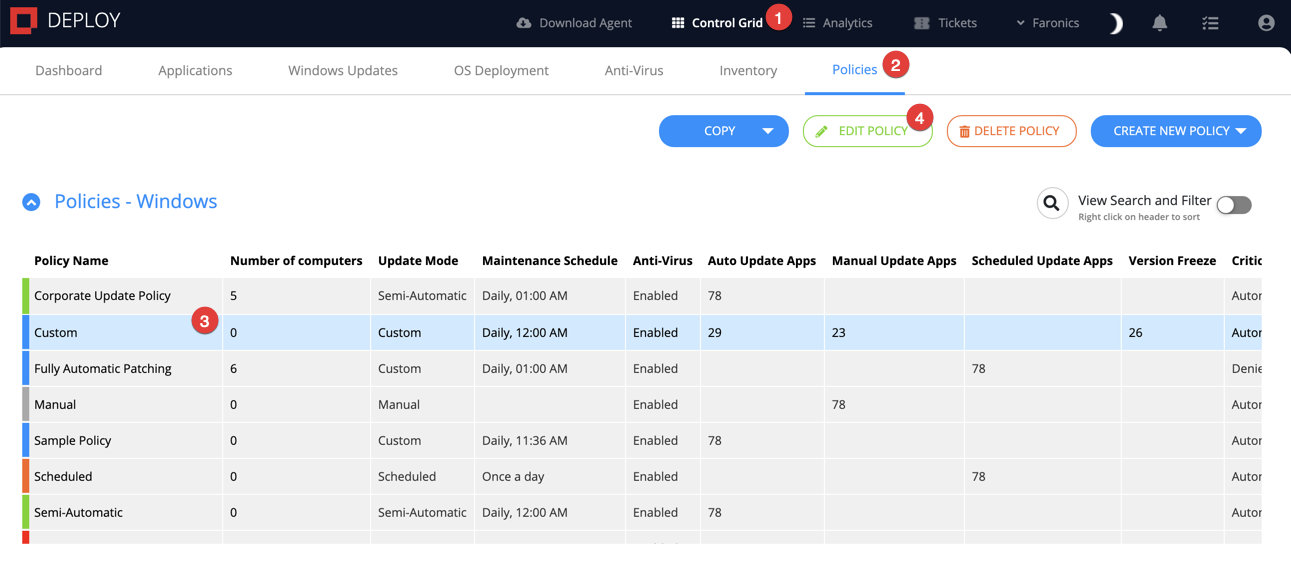Collapse the Policies - Windows section
The image size is (1291, 564).
coord(32,202)
